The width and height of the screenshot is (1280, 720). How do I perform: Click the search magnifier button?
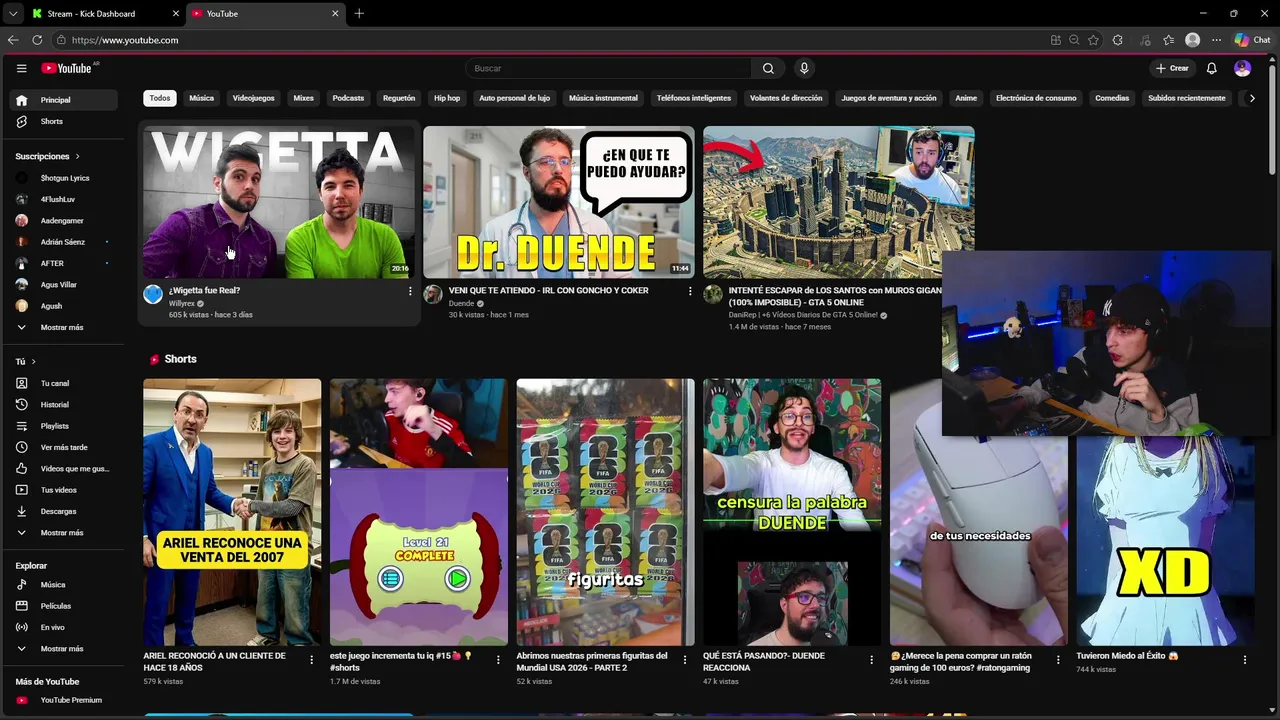point(768,68)
